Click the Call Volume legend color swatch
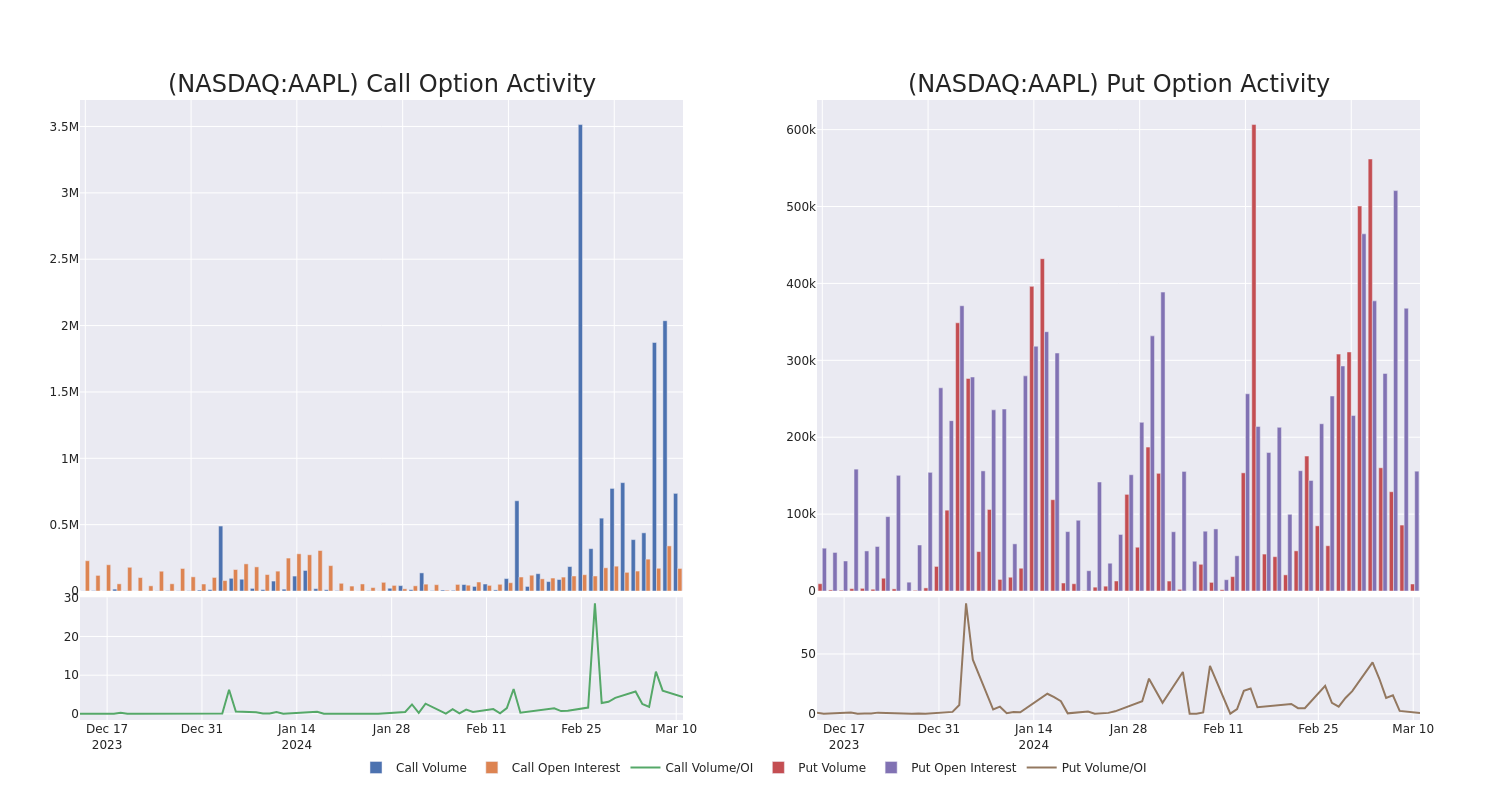 coord(376,768)
